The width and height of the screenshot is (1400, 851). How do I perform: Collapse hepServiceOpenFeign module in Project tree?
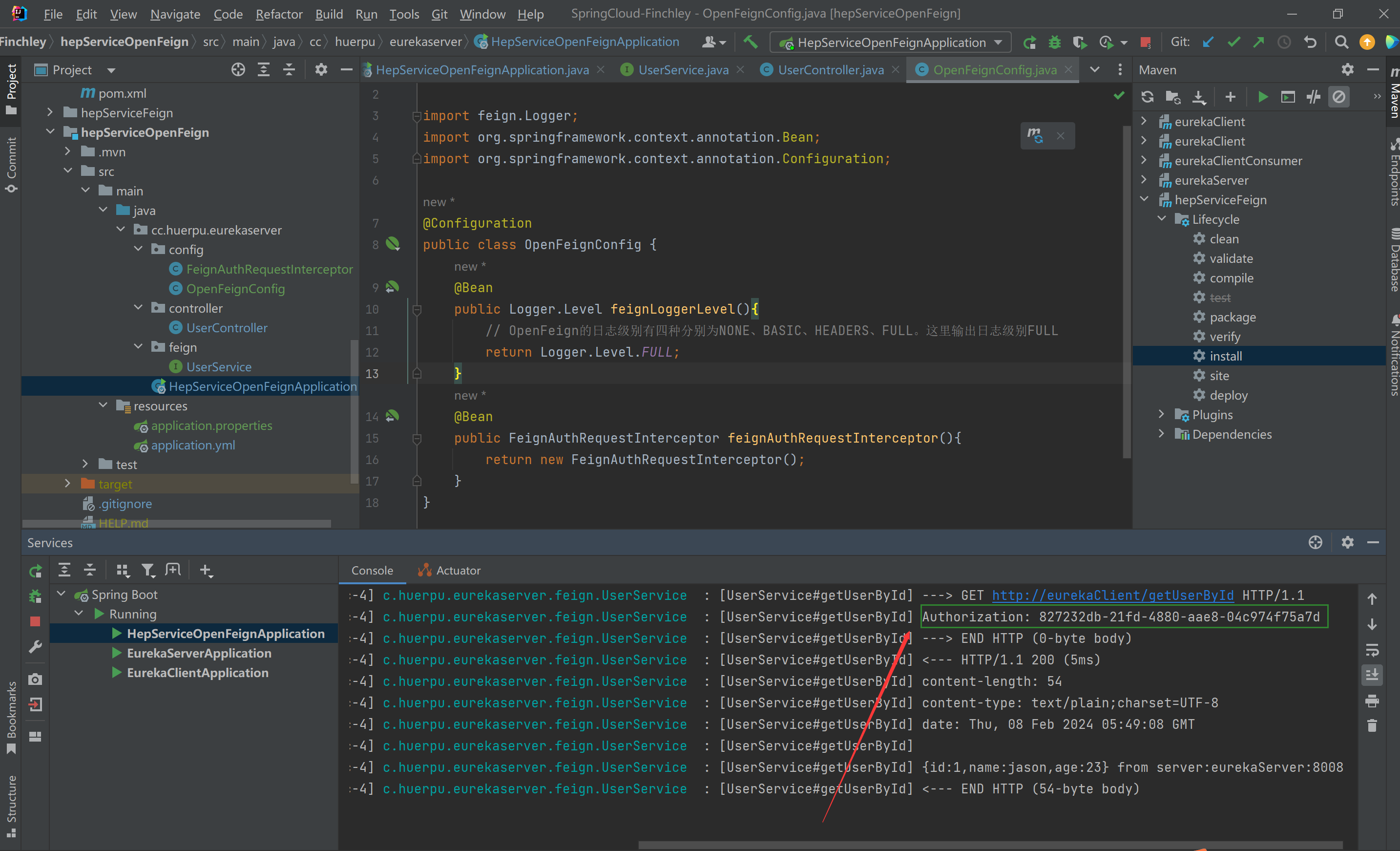[50, 132]
